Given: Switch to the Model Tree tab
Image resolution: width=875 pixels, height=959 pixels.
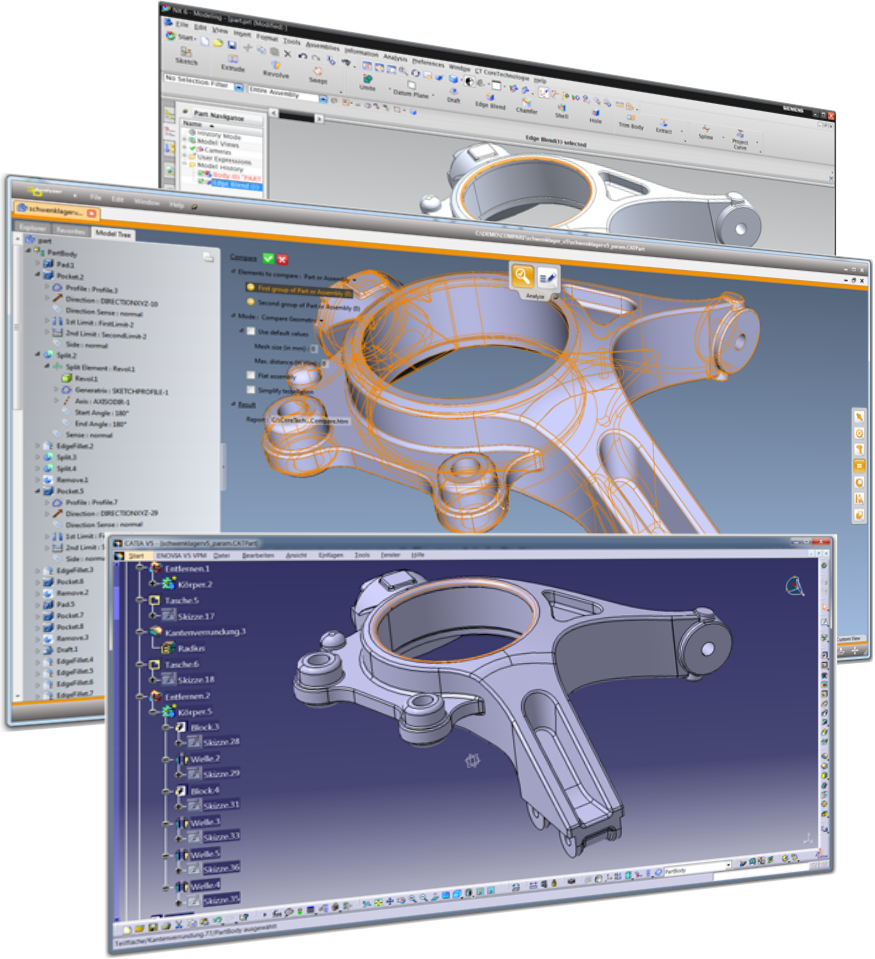Looking at the screenshot, I should 111,232.
